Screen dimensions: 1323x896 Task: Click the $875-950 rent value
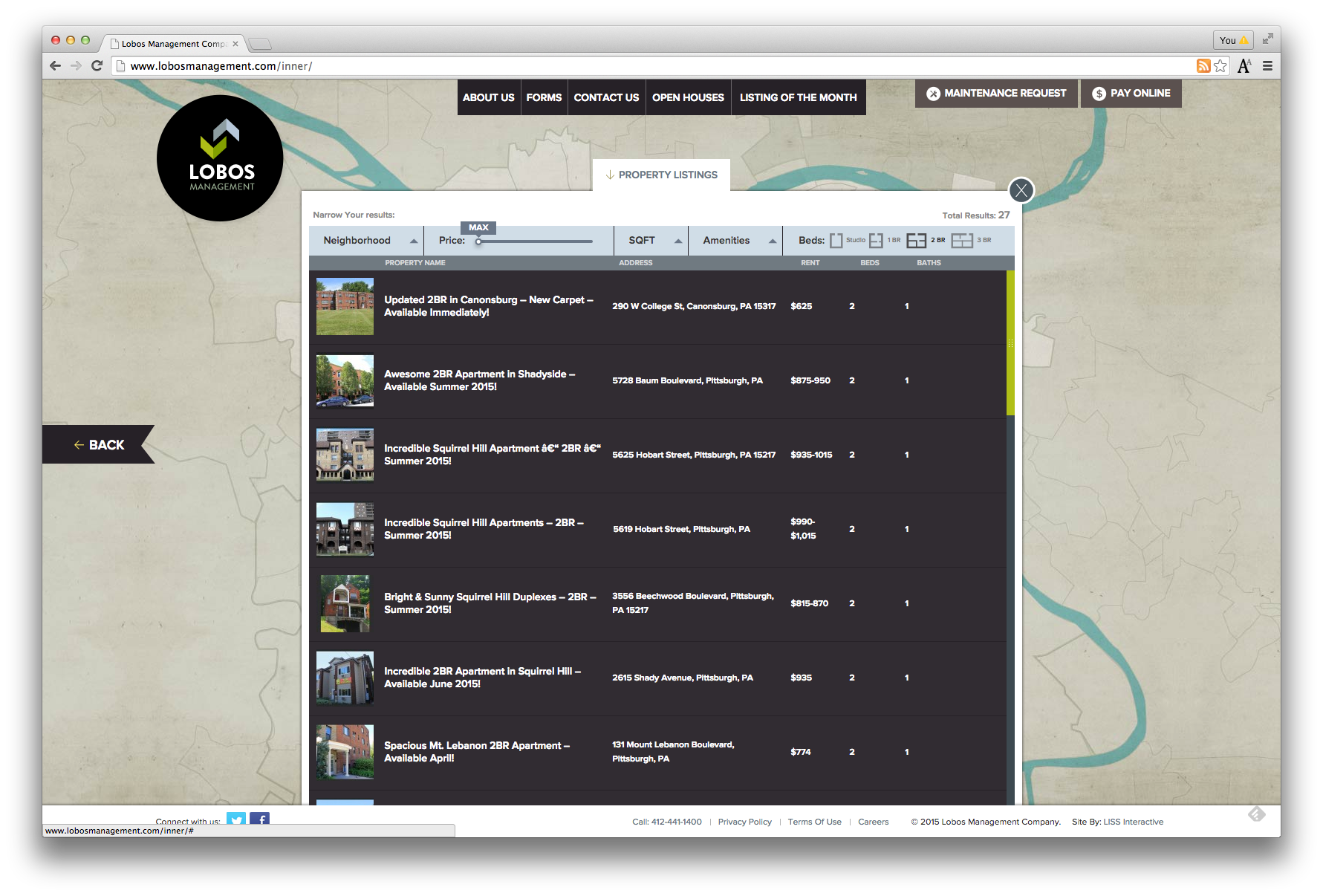tap(810, 380)
